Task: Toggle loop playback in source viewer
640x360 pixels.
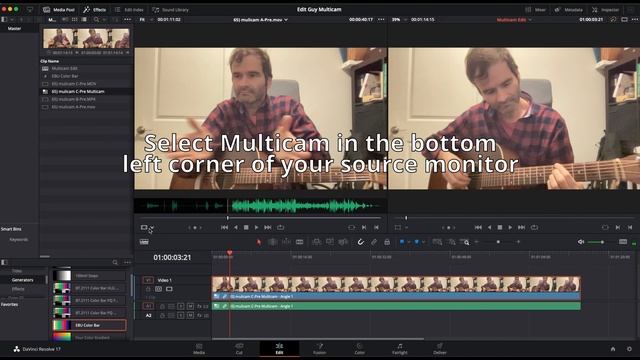Action: pos(280,227)
